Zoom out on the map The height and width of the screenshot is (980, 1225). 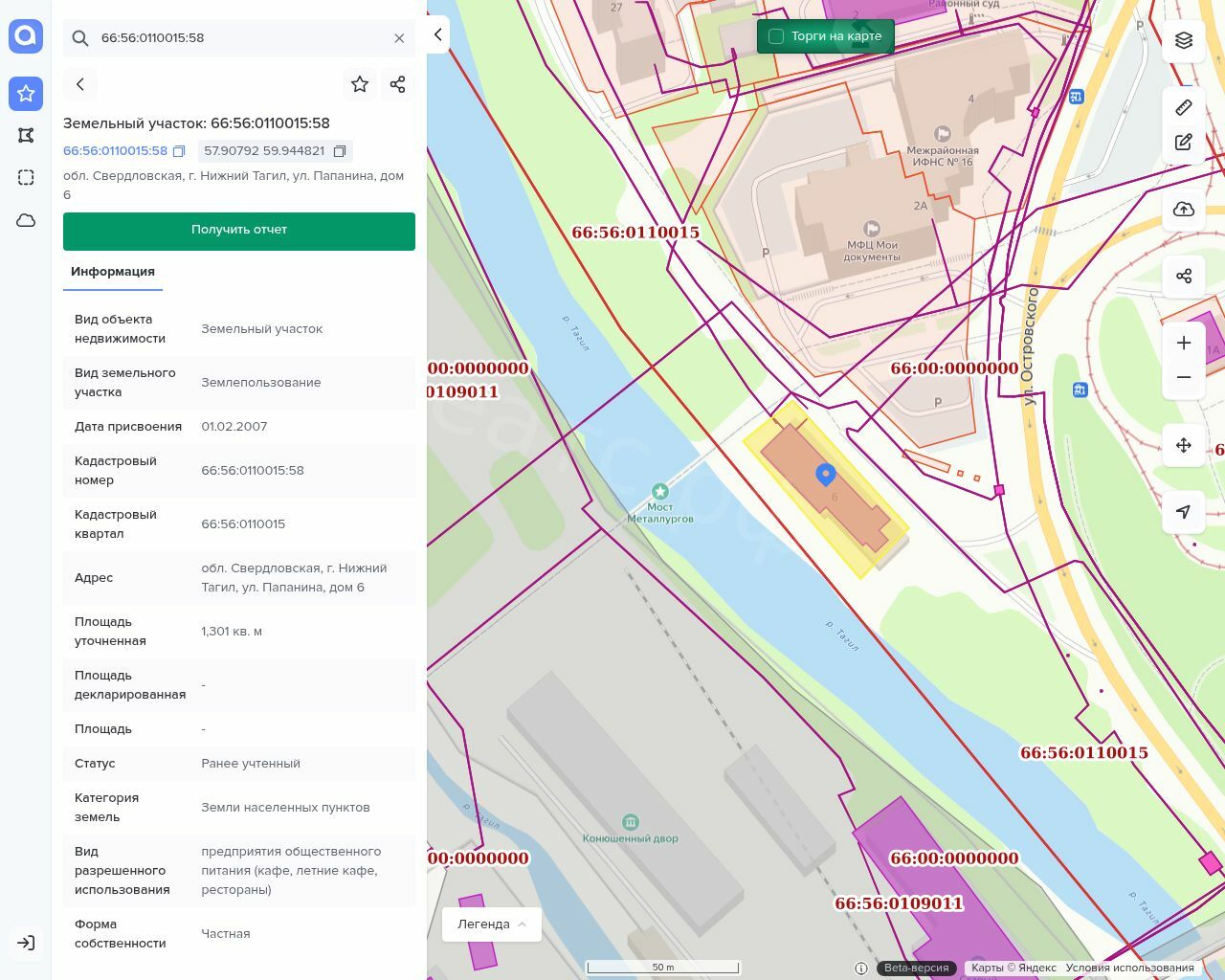[x=1184, y=377]
